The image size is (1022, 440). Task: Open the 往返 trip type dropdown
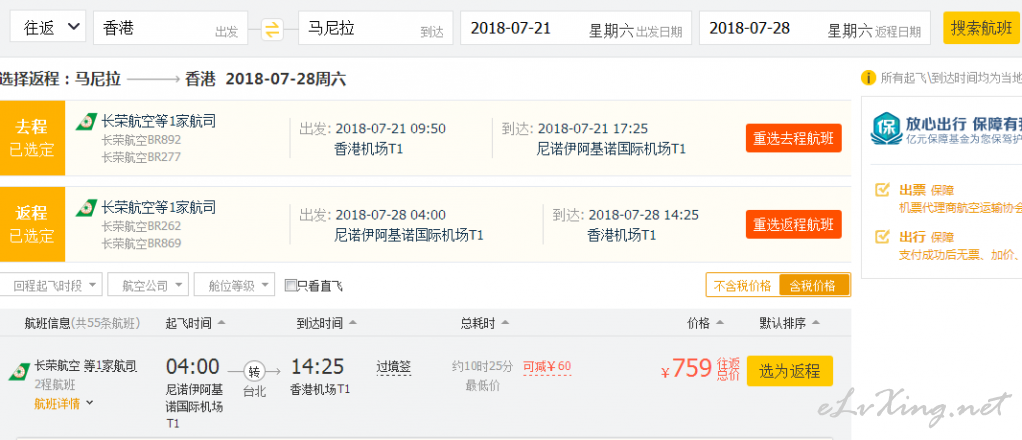(x=48, y=27)
